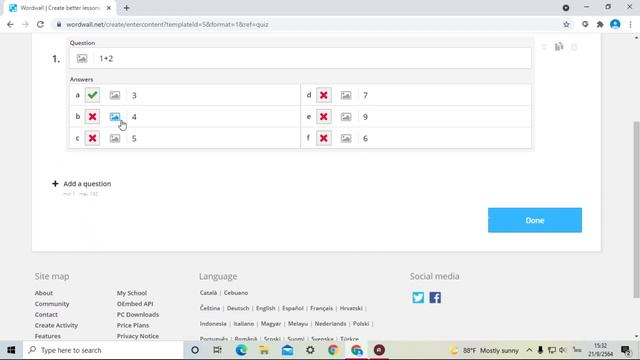Open File Explorer from the taskbar
Image resolution: width=640 pixels, height=360 pixels.
264,350
